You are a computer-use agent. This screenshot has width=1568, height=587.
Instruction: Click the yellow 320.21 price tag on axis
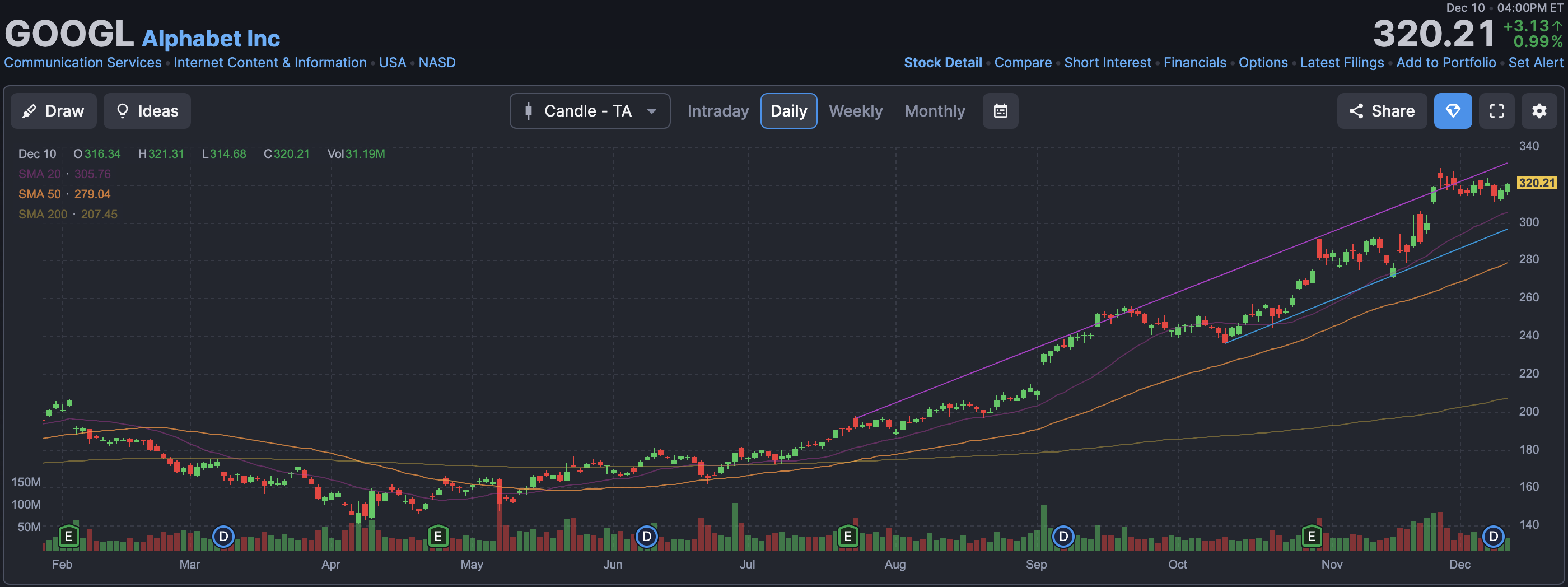(x=1536, y=183)
